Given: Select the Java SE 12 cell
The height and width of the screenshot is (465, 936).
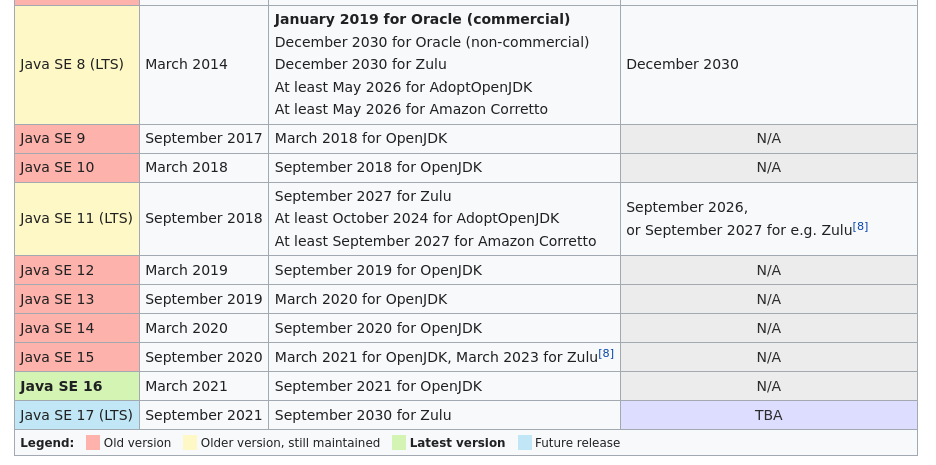Looking at the screenshot, I should [77, 270].
